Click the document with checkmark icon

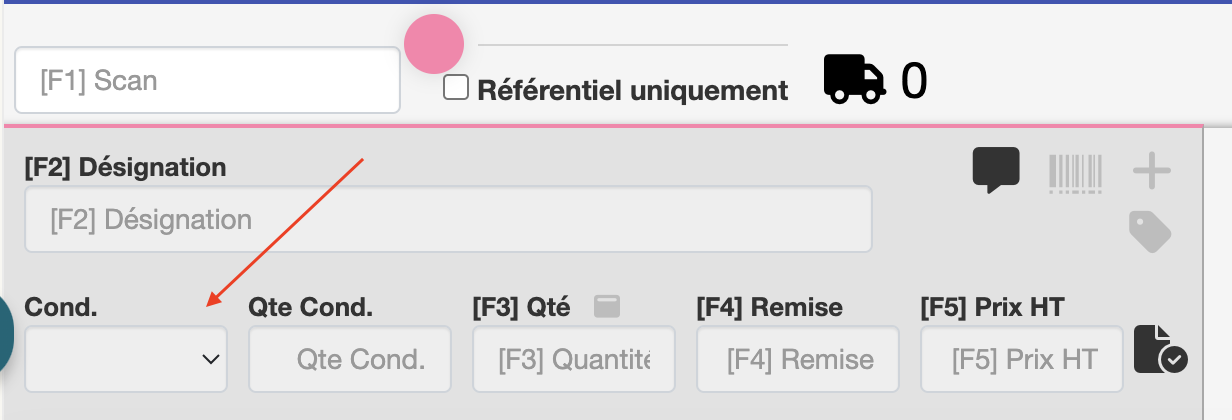(1160, 350)
